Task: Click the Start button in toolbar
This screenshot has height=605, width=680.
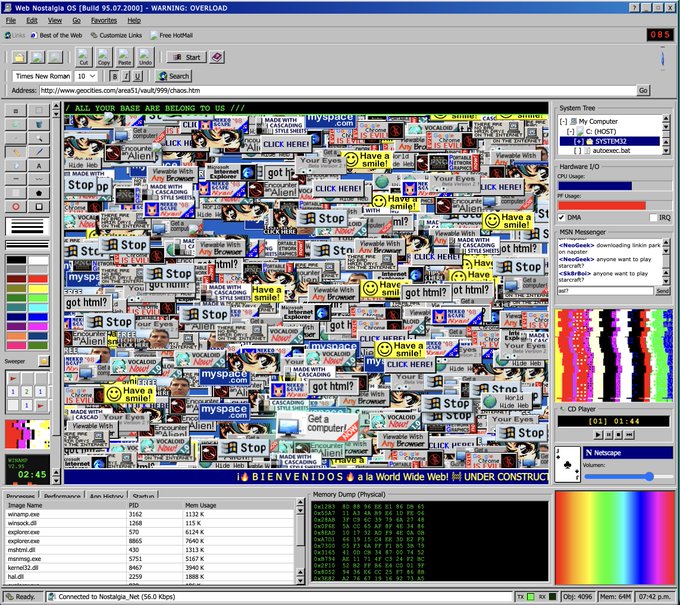Action: [x=186, y=57]
